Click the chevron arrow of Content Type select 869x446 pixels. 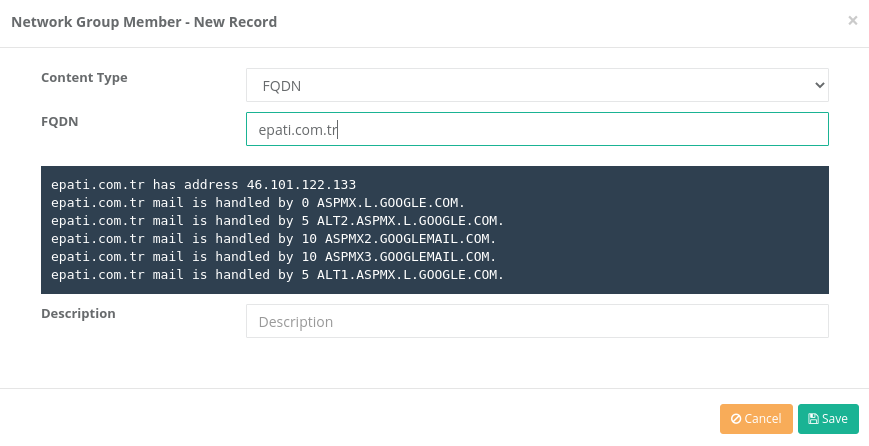(x=819, y=85)
